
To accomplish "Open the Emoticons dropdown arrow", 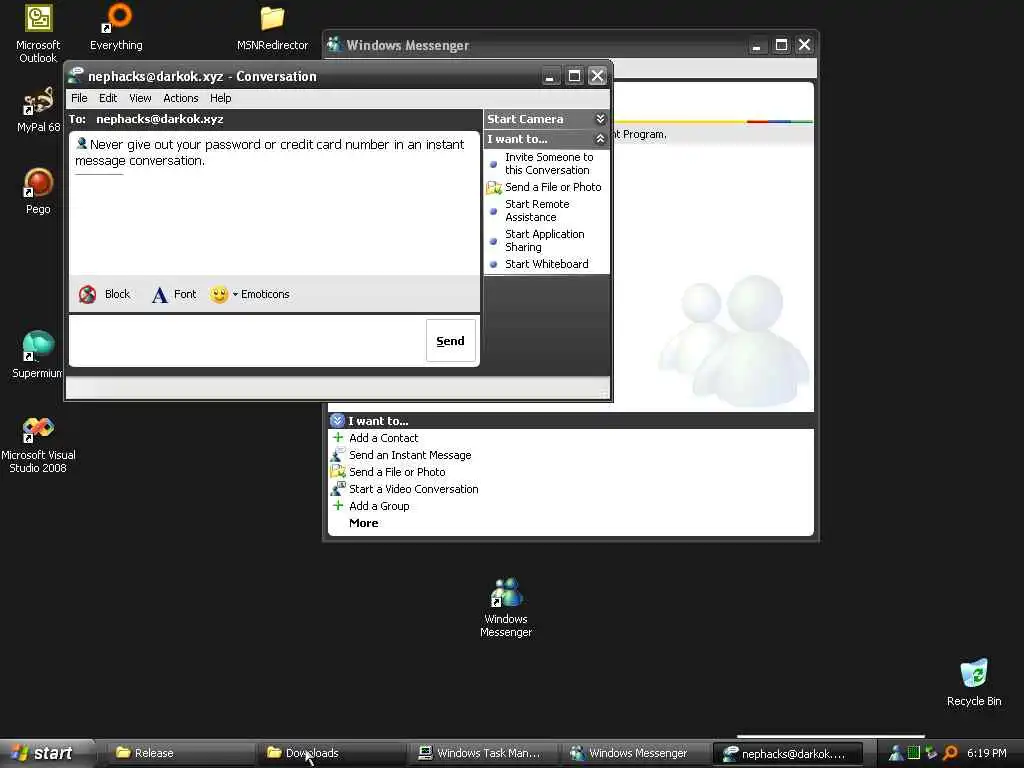I will click(x=235, y=295).
